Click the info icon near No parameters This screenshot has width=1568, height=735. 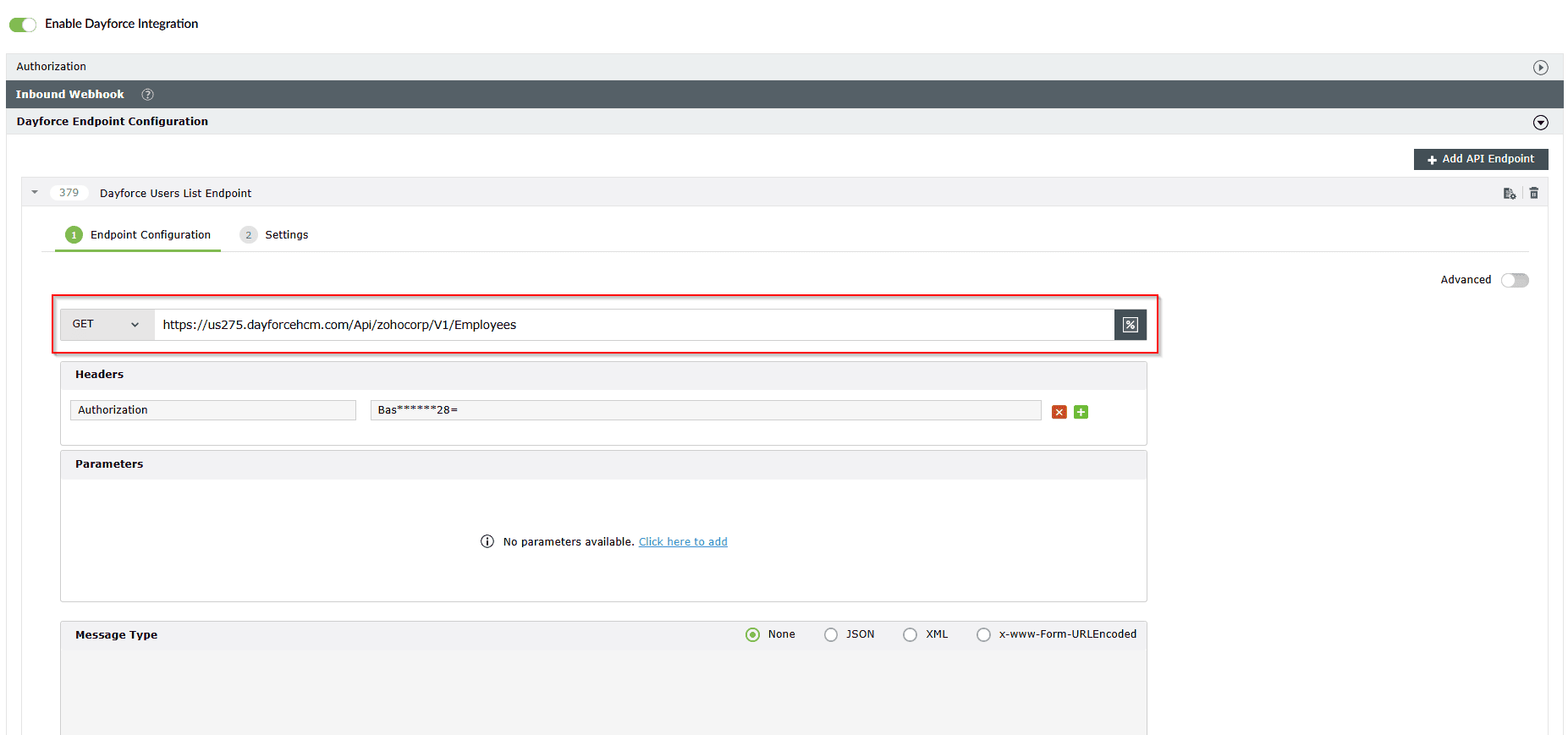pos(487,541)
